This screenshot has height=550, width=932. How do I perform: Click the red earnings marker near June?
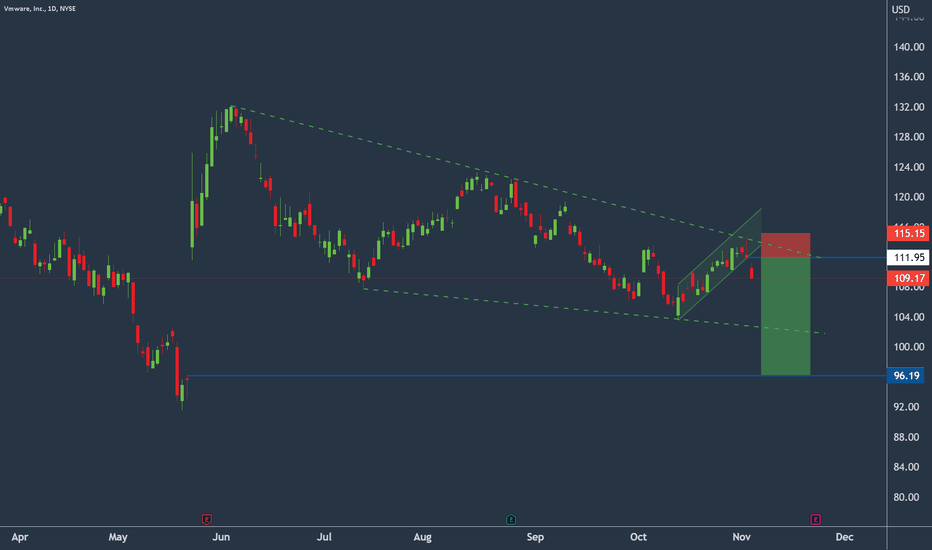coord(207,519)
